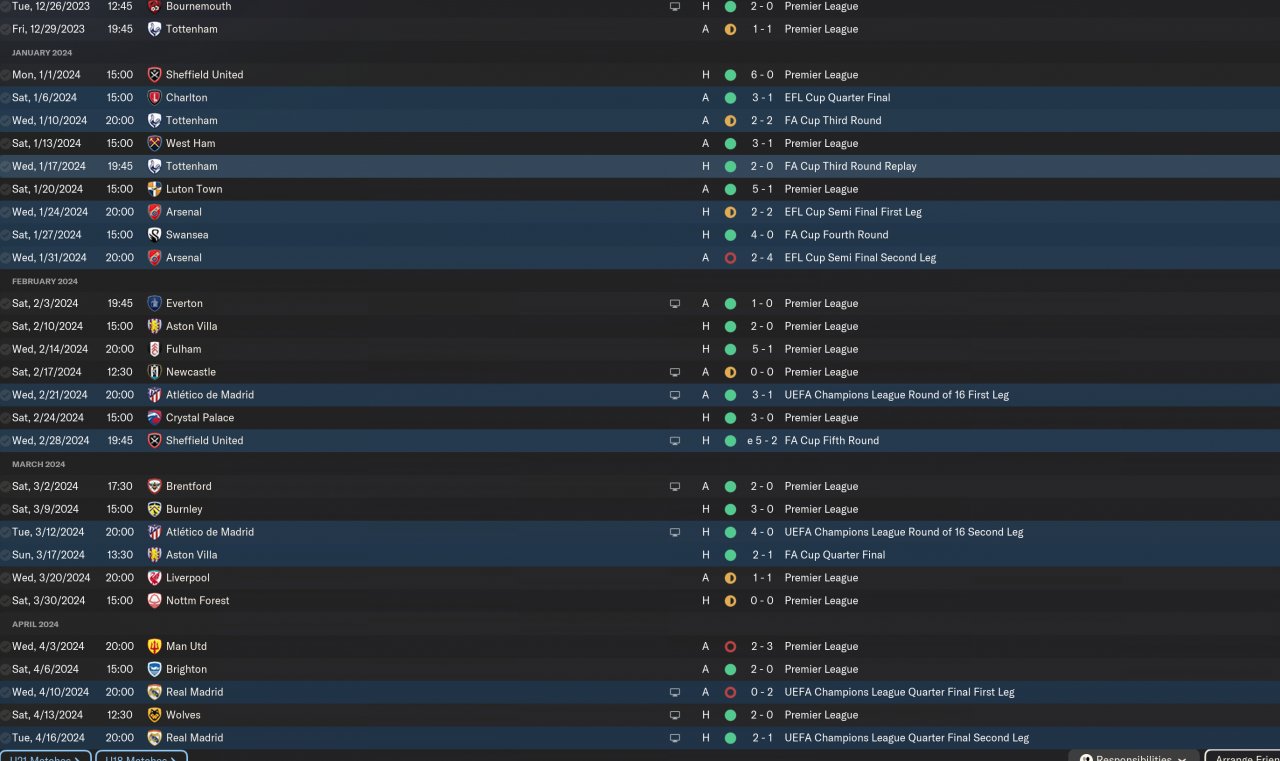Click the Swansea club badge icon
1280x761 pixels.
coord(154,235)
